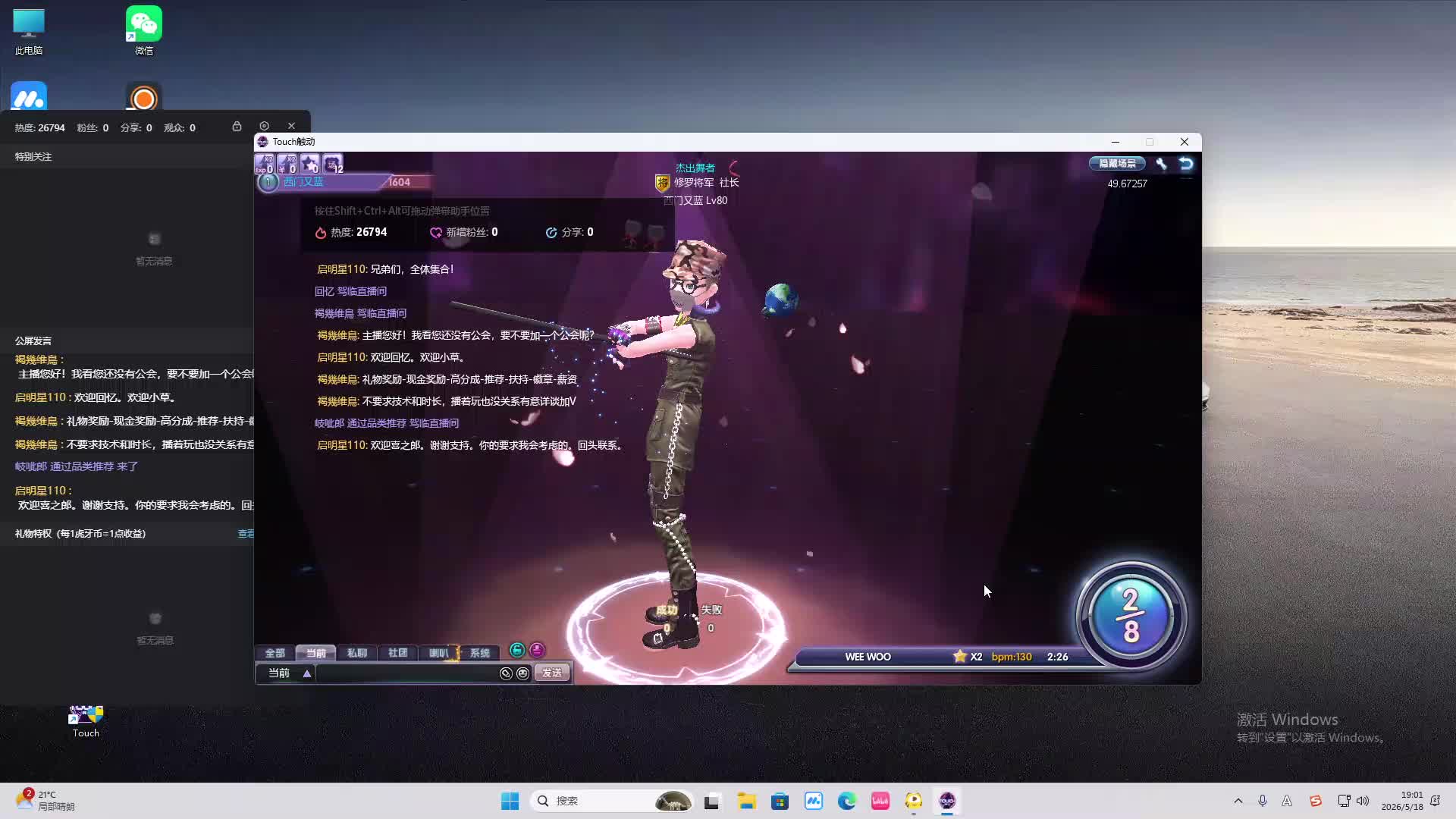Focus the game chat message input field
Image resolution: width=1456 pixels, height=819 pixels.
pos(406,673)
